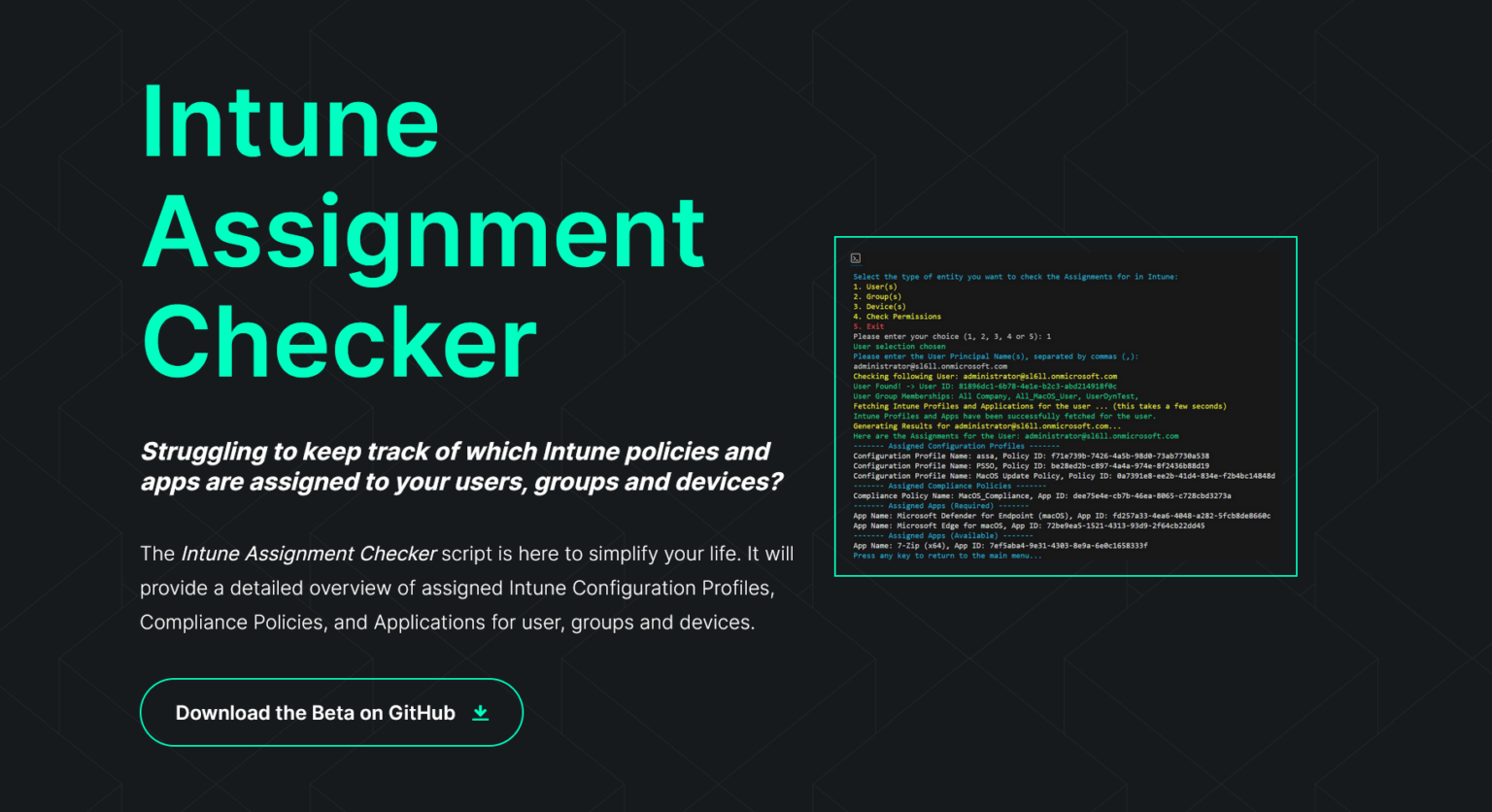1492x812 pixels.
Task: Click the 7-Zip (x64) app entry
Action: [1000, 545]
